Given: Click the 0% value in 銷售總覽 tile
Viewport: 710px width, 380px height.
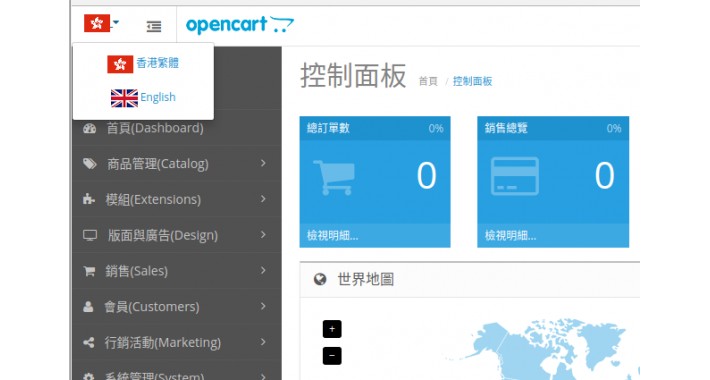Looking at the screenshot, I should pyautogui.click(x=614, y=129).
